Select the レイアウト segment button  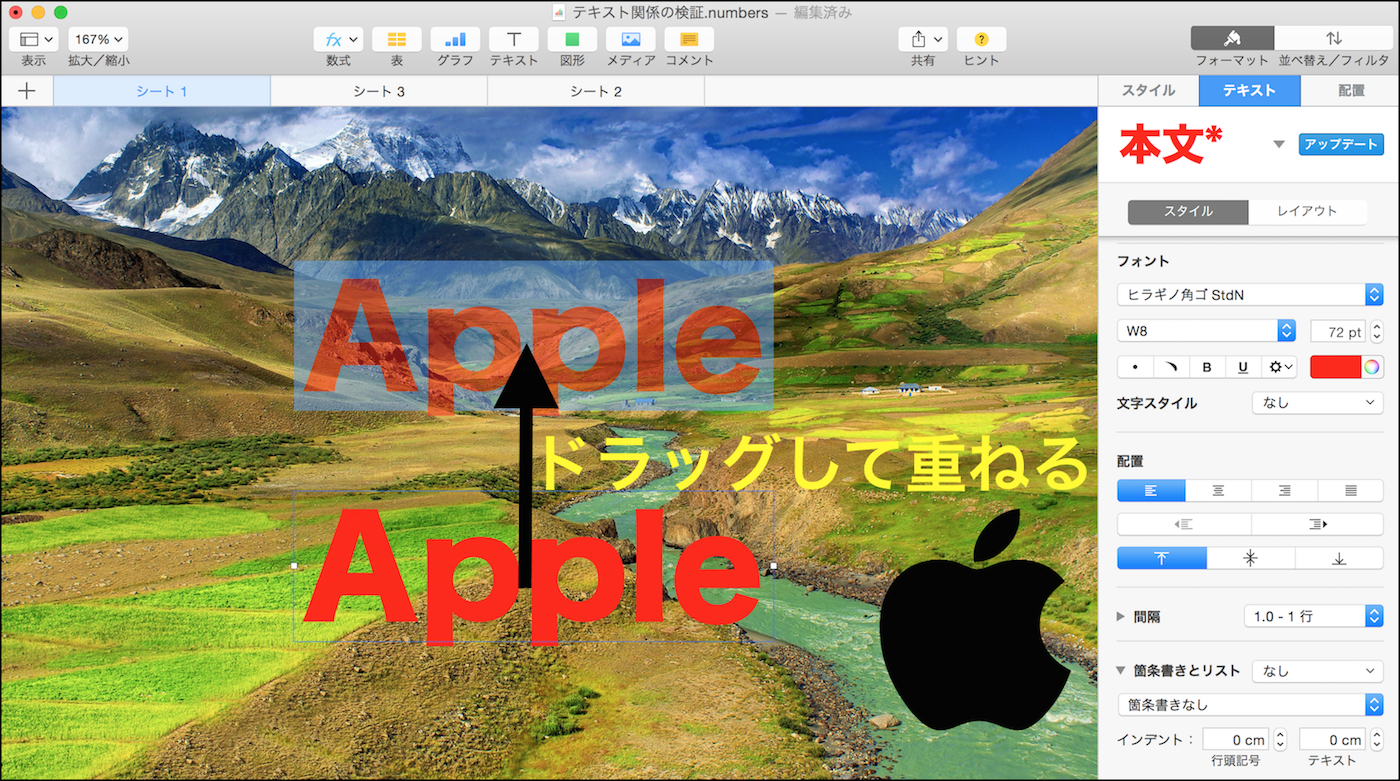point(1306,212)
